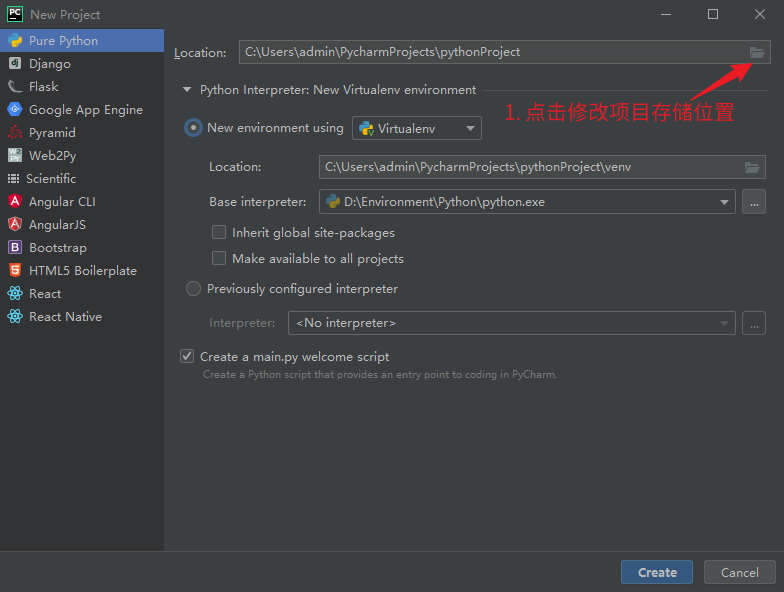784x592 pixels.
Task: Click the AngularJS icon in list
Action: 15,225
